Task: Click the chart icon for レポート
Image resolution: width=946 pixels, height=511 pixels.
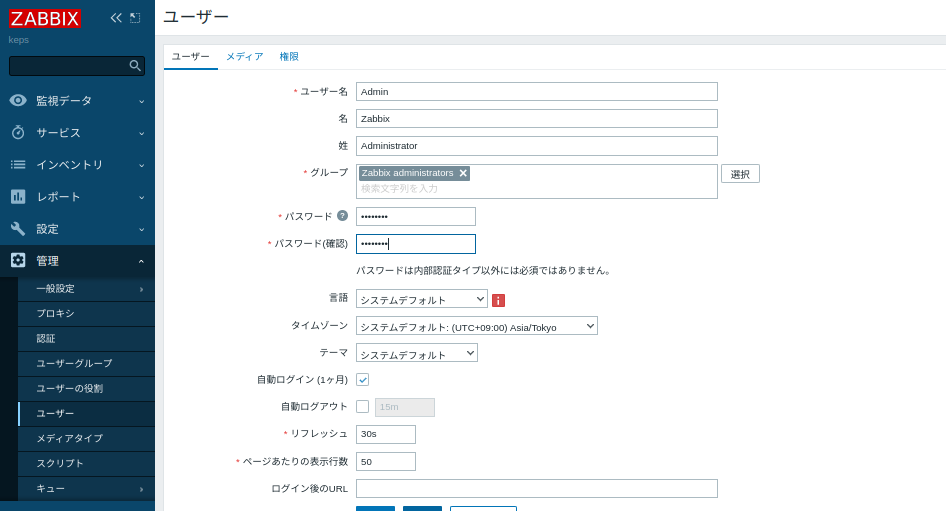Action: coord(18,196)
